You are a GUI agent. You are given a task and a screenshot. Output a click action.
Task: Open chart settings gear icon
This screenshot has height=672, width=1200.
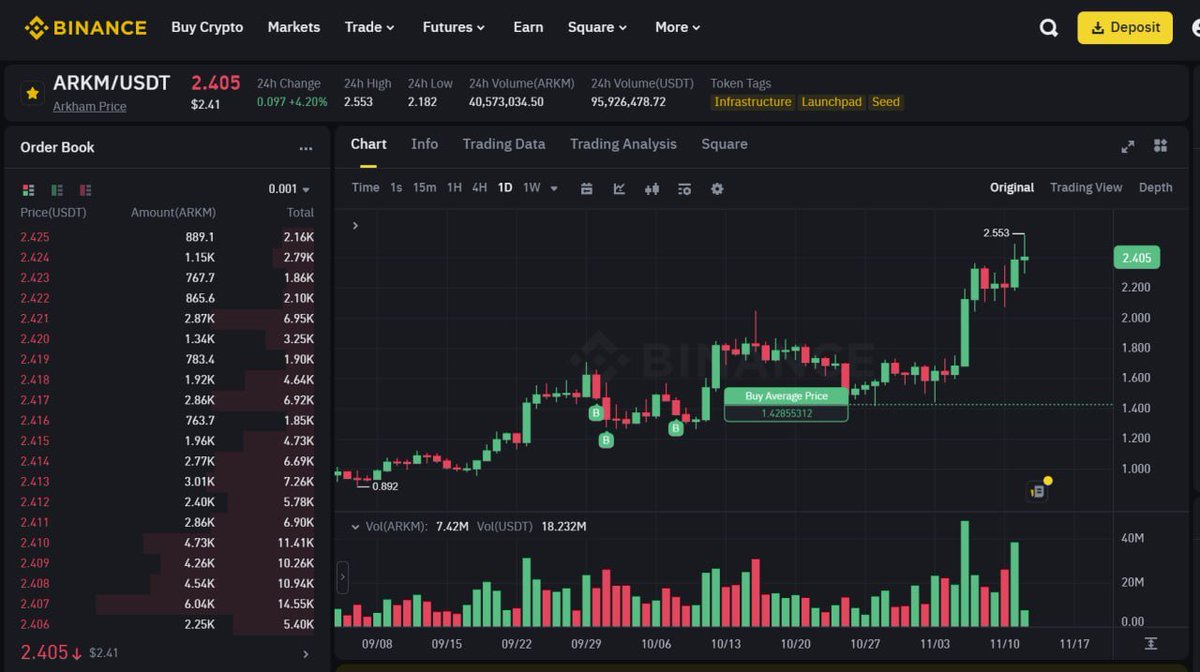717,188
